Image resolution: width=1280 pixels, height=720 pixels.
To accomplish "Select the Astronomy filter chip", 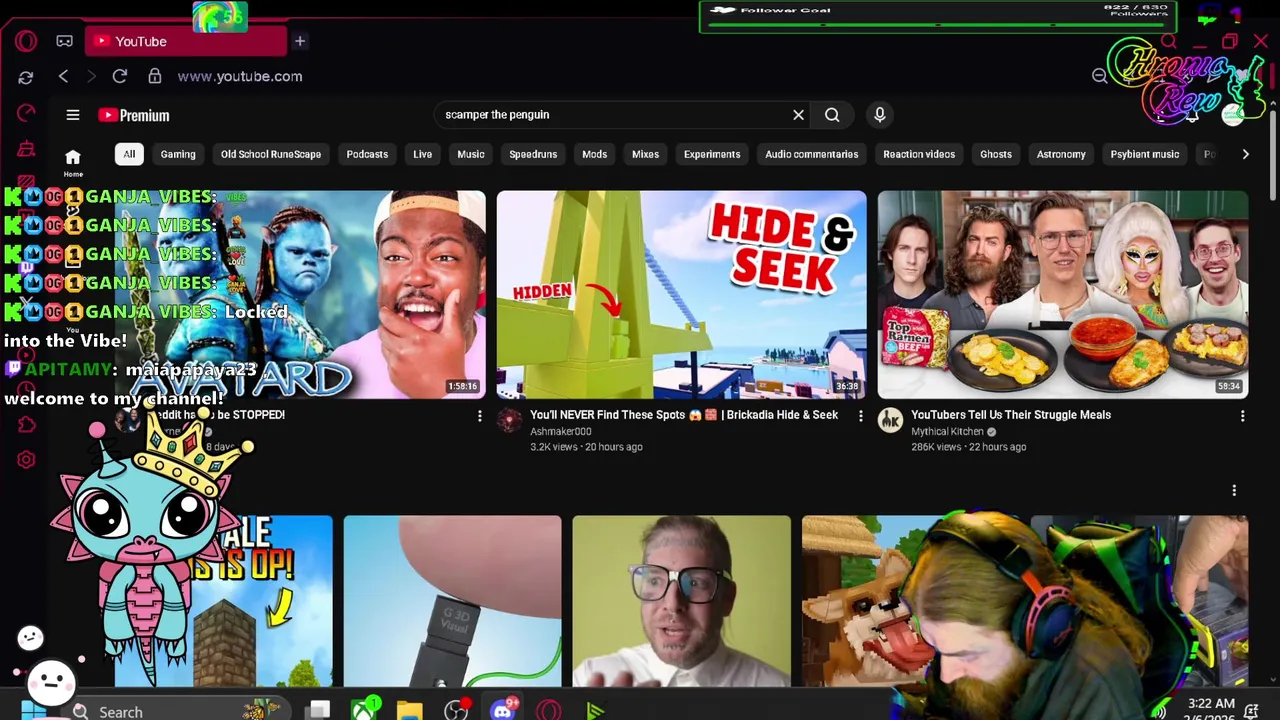I will pyautogui.click(x=1061, y=154).
